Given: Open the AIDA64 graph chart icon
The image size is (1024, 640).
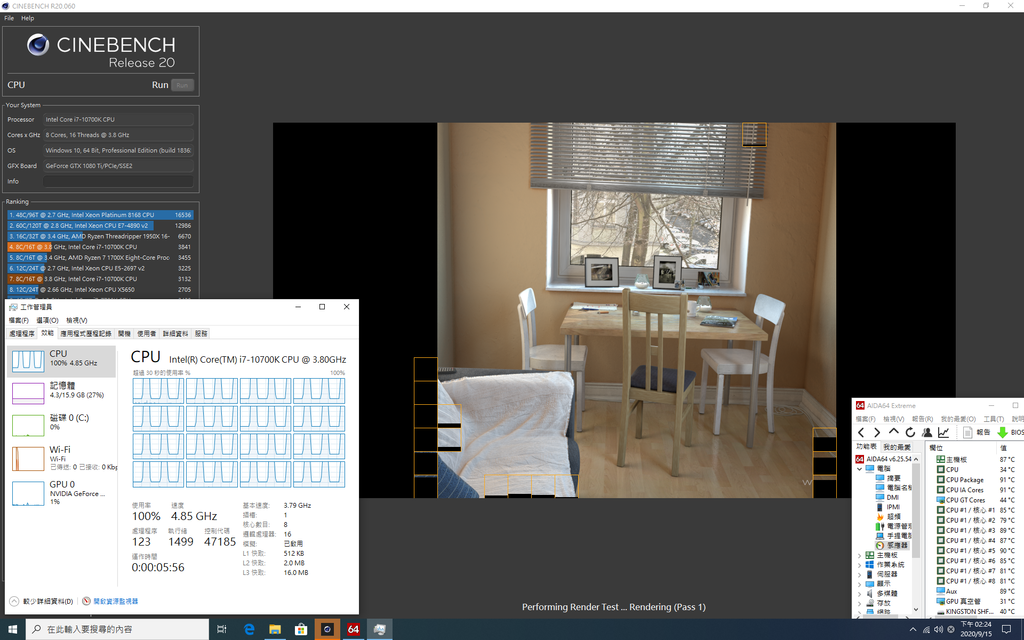Looking at the screenshot, I should (944, 432).
